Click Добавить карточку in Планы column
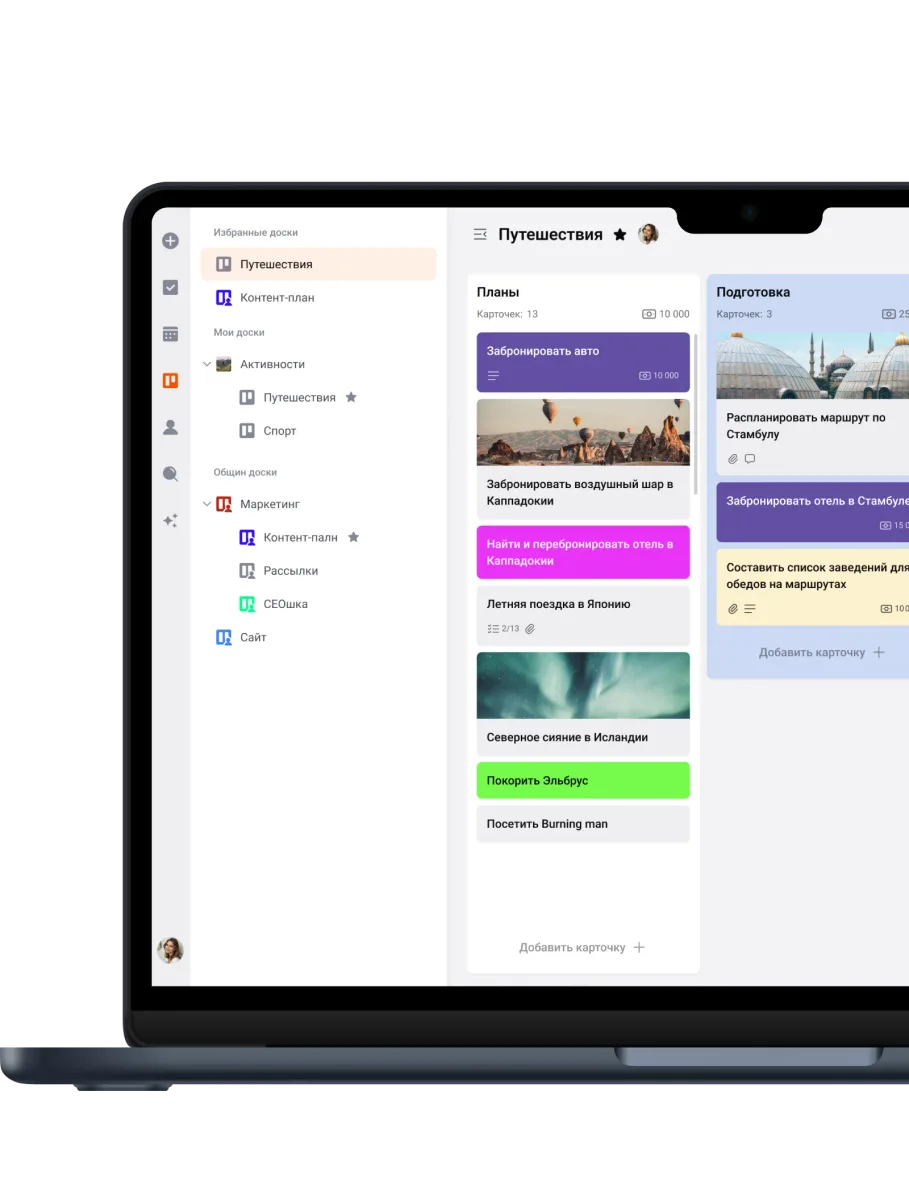909x1200 pixels. (582, 947)
